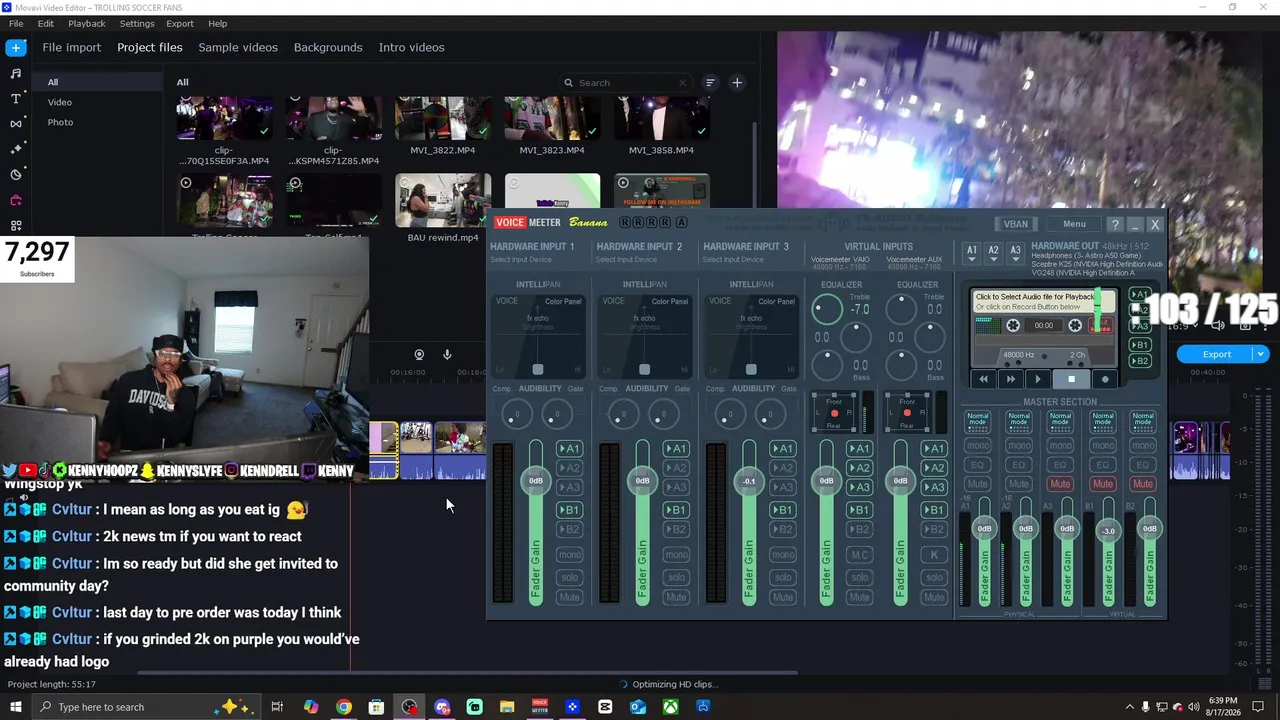Click the VAIO Treble equalizer knob
This screenshot has width=1280, height=720.
tap(828, 309)
